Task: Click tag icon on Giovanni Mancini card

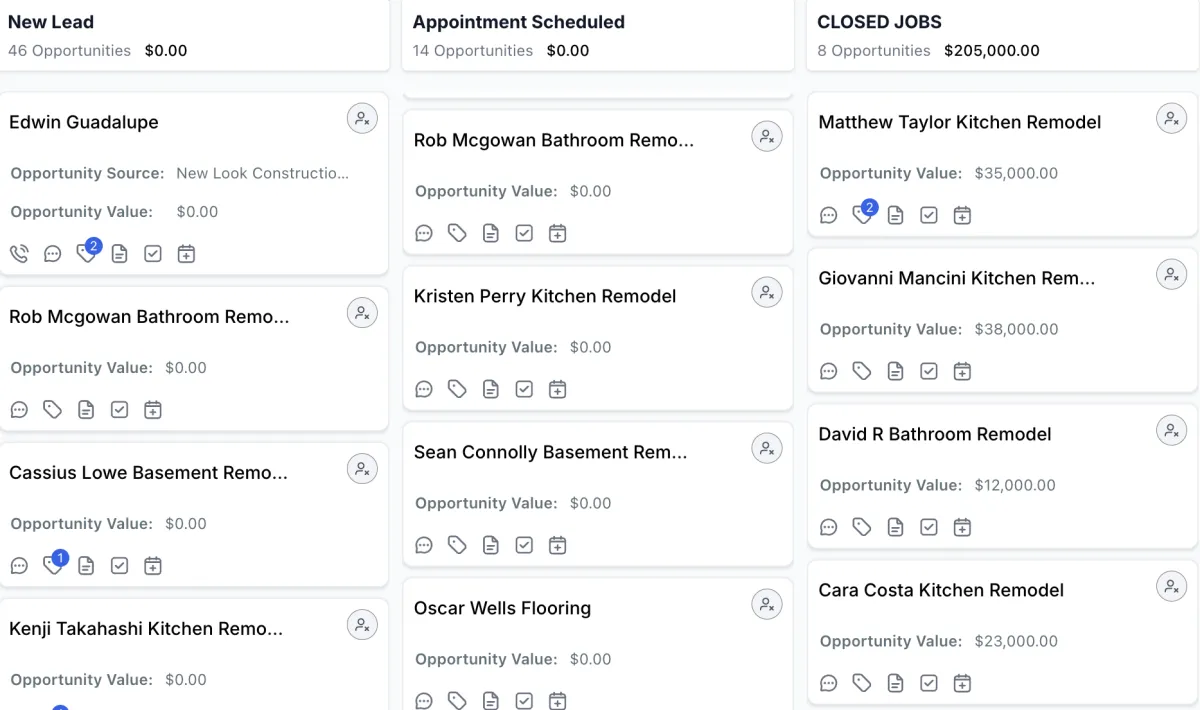Action: [x=862, y=371]
